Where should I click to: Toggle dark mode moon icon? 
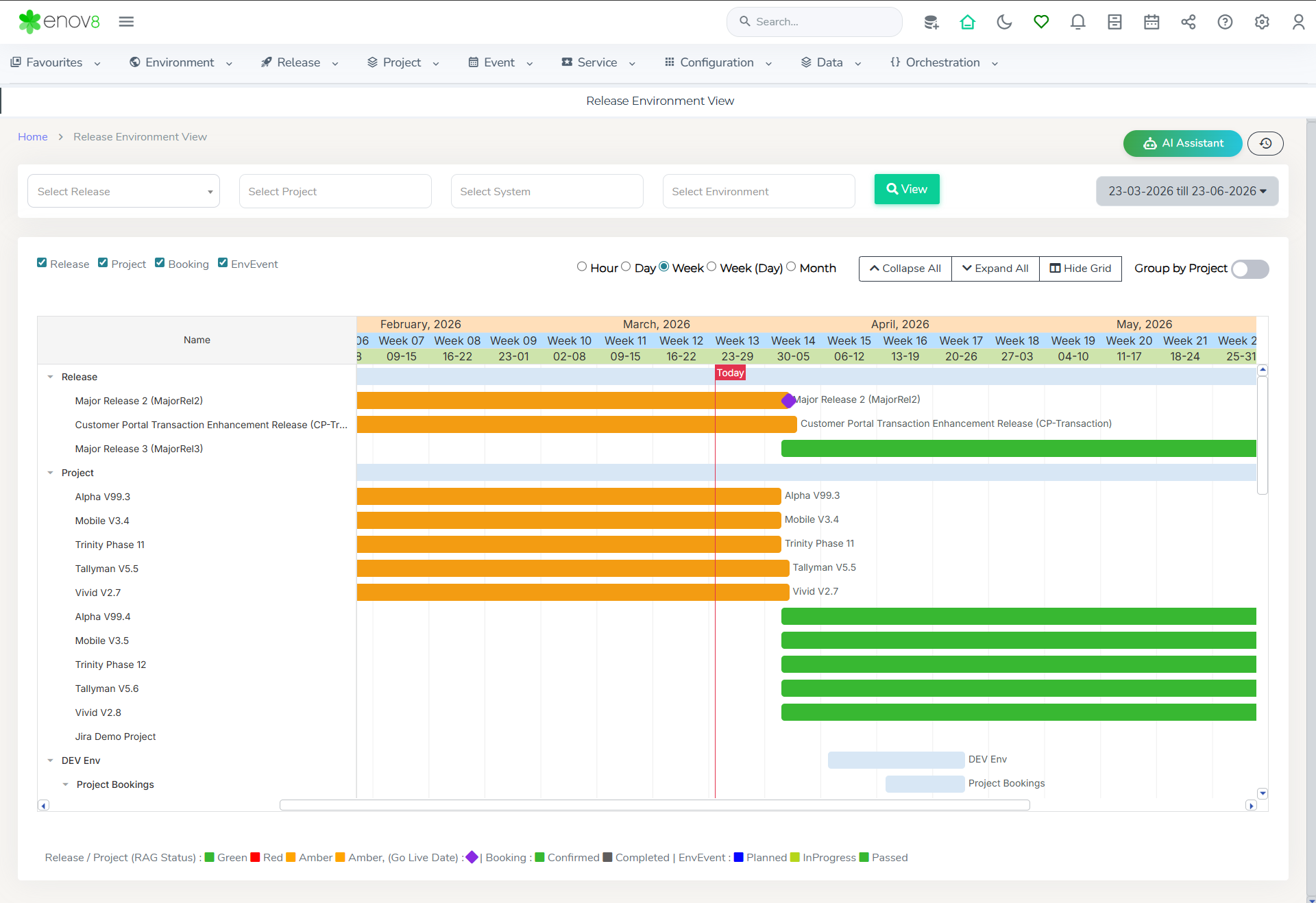tap(1004, 22)
